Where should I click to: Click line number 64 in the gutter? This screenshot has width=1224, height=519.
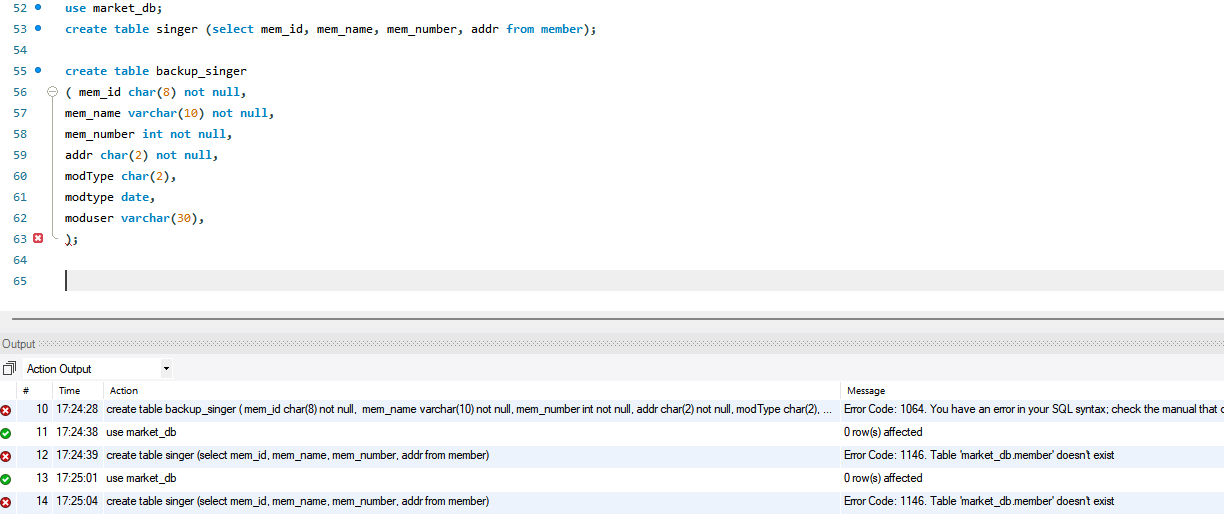pyautogui.click(x=21, y=260)
